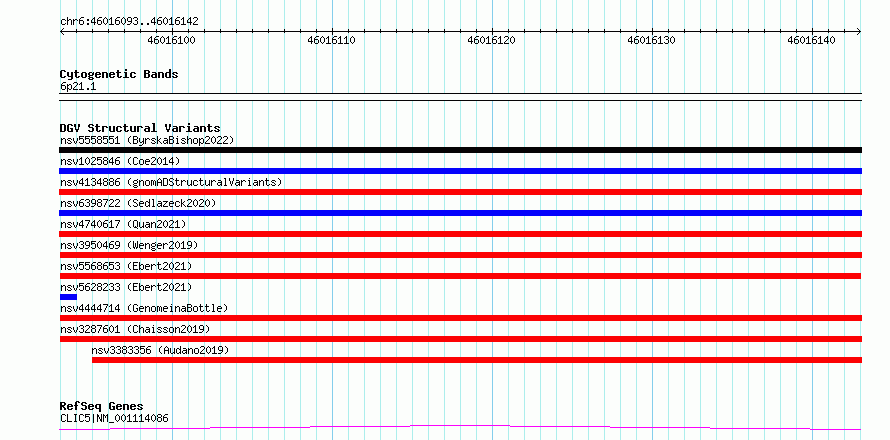This screenshot has width=890, height=440.
Task: Click ruler position 46016140
Action: (x=812, y=41)
